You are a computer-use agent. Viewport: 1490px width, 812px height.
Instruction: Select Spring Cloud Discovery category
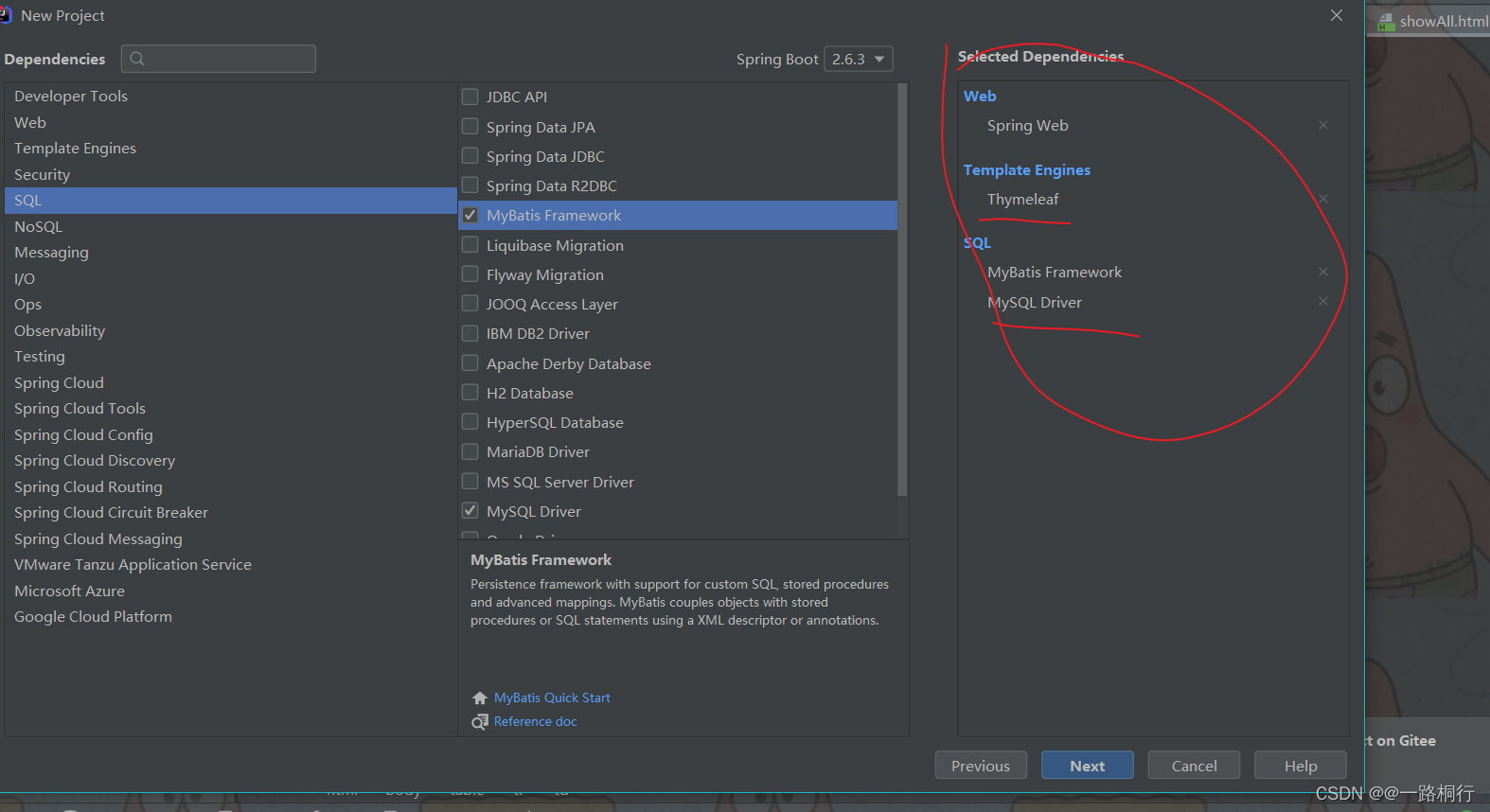point(231,461)
